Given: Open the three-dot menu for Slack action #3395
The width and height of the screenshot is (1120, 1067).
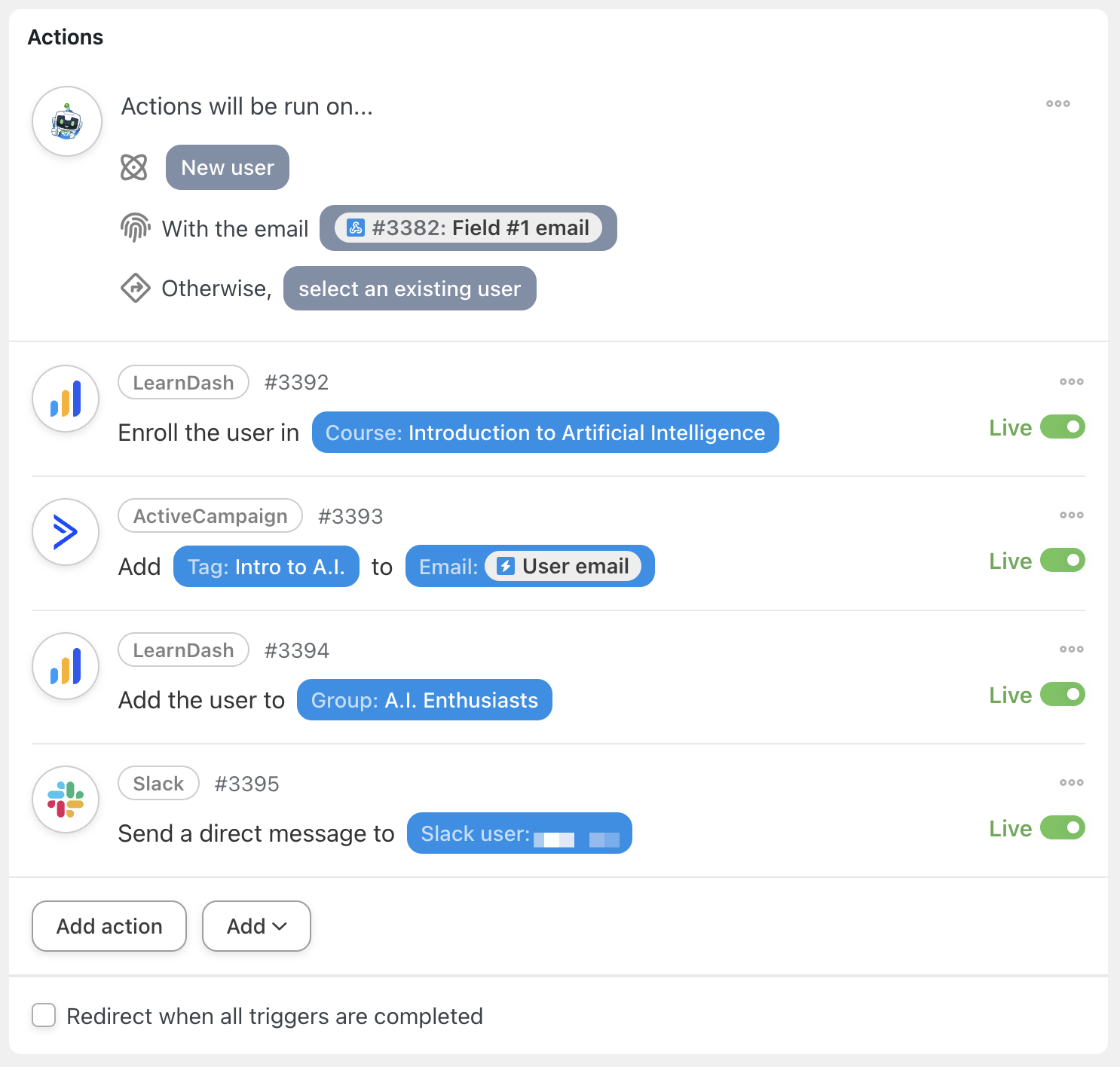Looking at the screenshot, I should coord(1071,783).
